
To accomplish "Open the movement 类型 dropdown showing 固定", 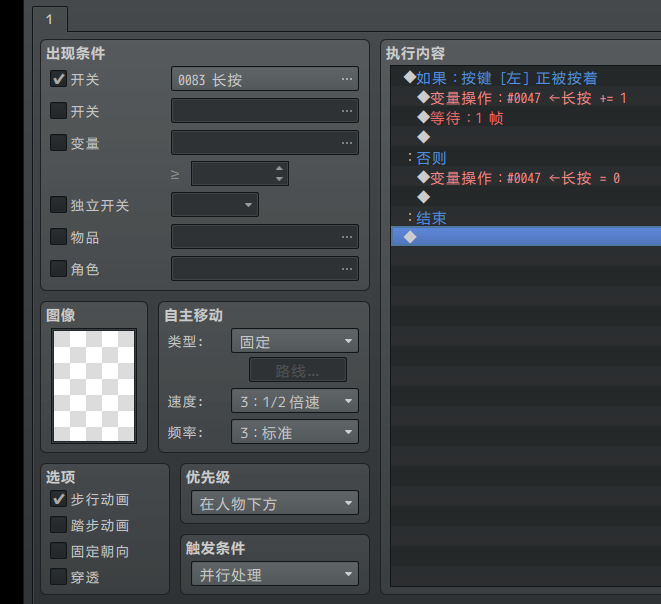I will click(295, 341).
